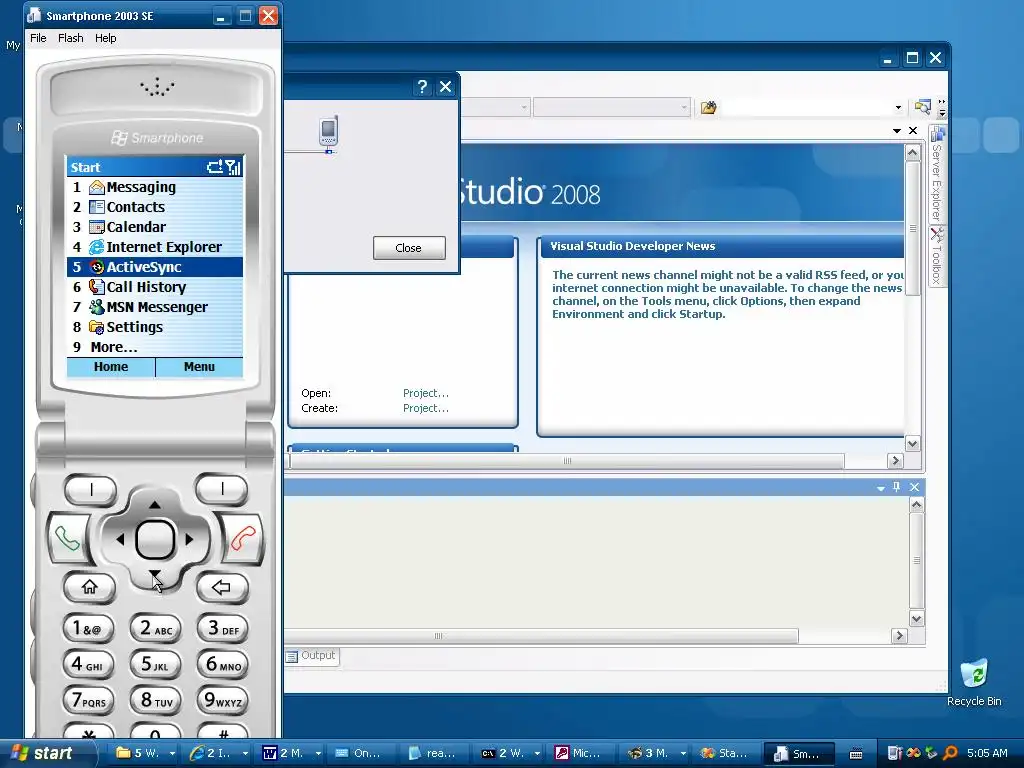Click the 6 MNO key on the keypad
The height and width of the screenshot is (768, 1024).
pyautogui.click(x=223, y=664)
